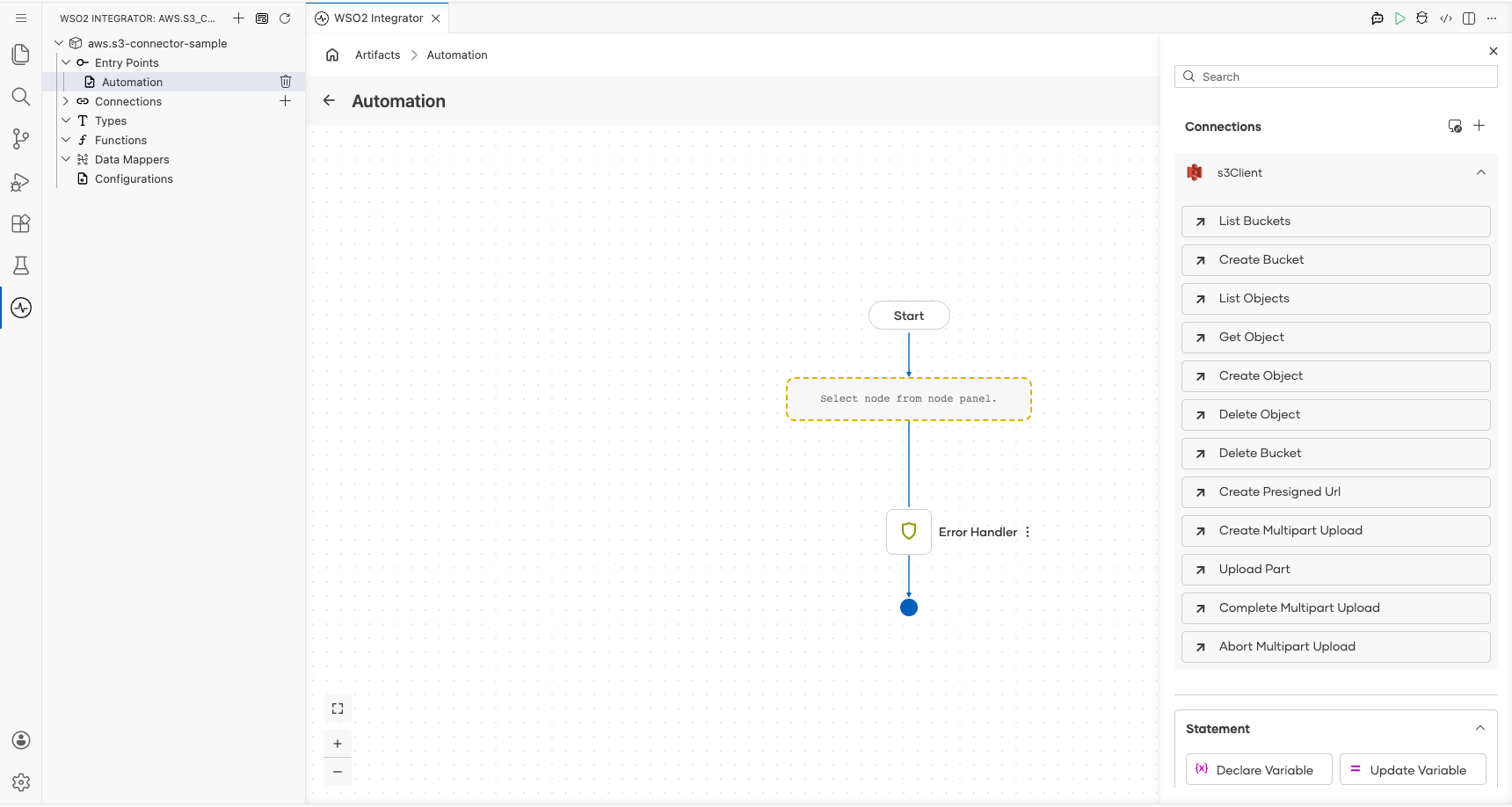The height and width of the screenshot is (807, 1512).
Task: Collapse the aws.s3-connector-sample project node
Action: [x=59, y=43]
